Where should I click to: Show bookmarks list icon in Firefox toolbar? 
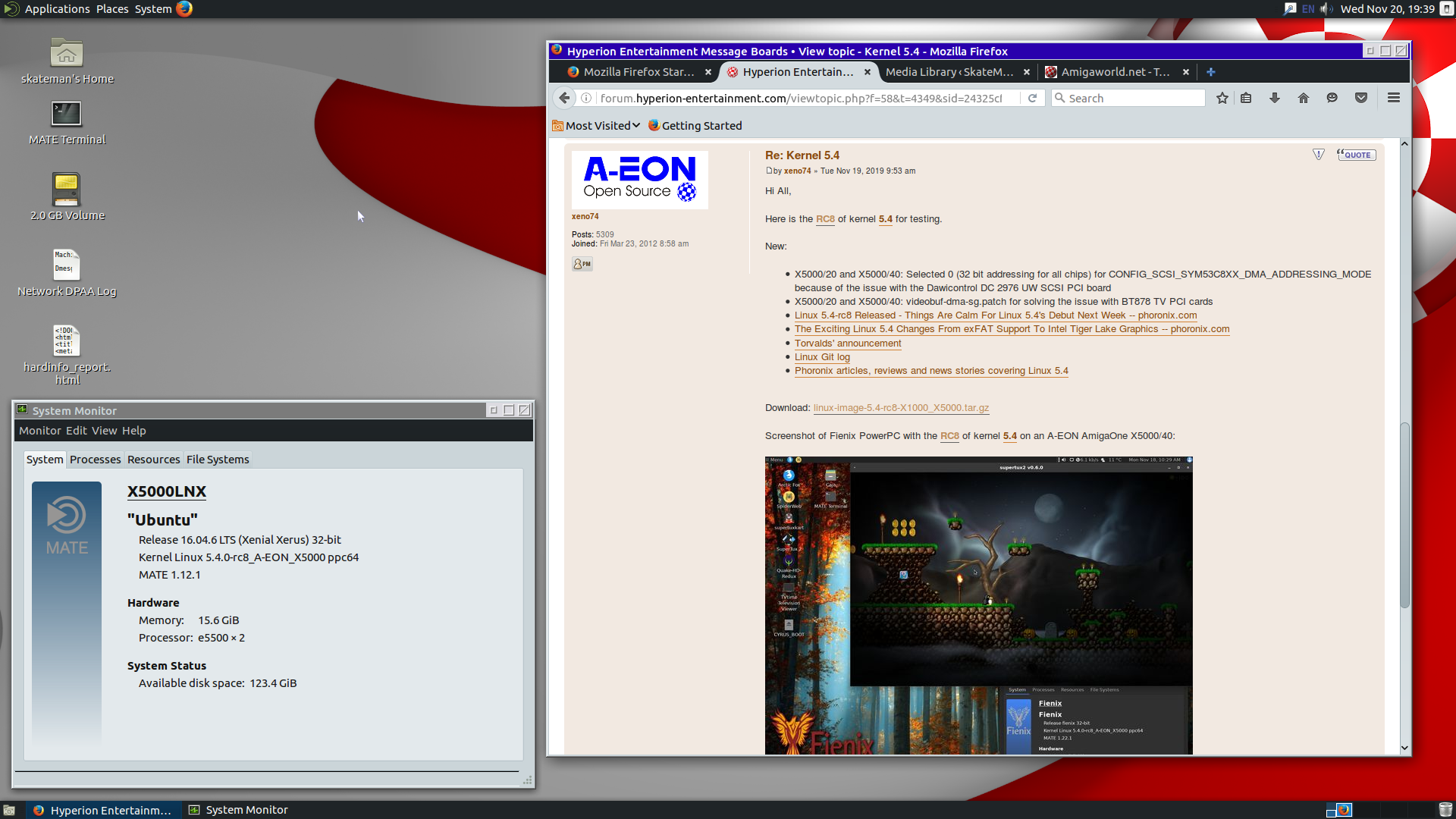1246,98
